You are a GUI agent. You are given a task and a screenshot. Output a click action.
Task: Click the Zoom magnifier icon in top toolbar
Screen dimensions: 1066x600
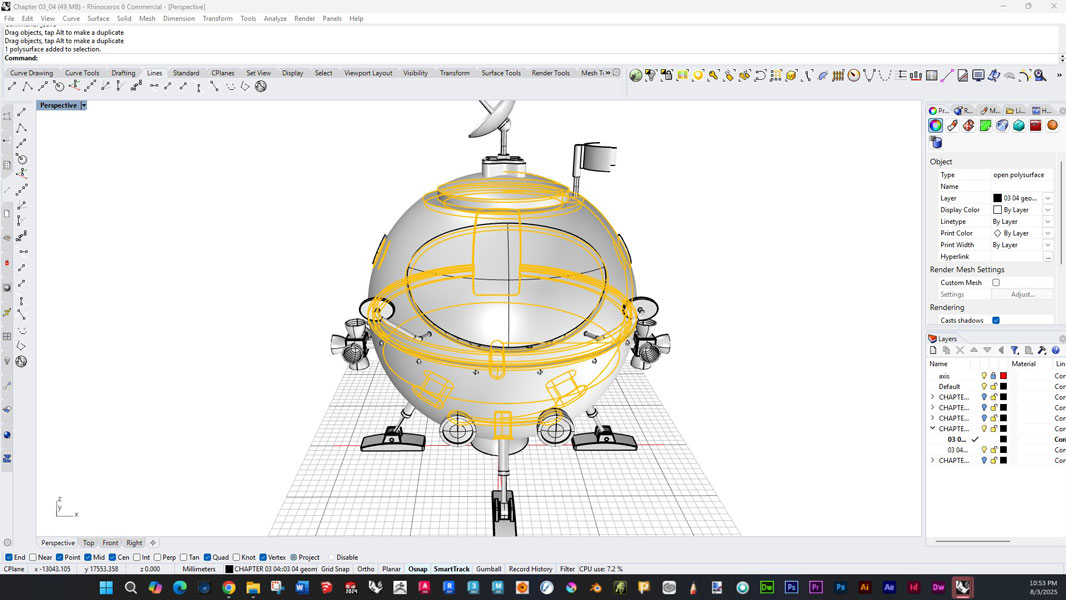[1040, 75]
